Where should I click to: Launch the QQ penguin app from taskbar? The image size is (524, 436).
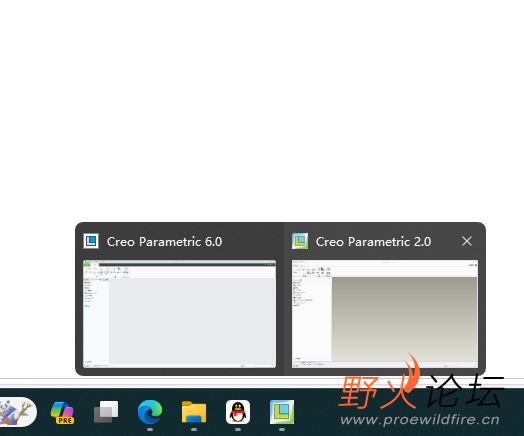pos(238,412)
